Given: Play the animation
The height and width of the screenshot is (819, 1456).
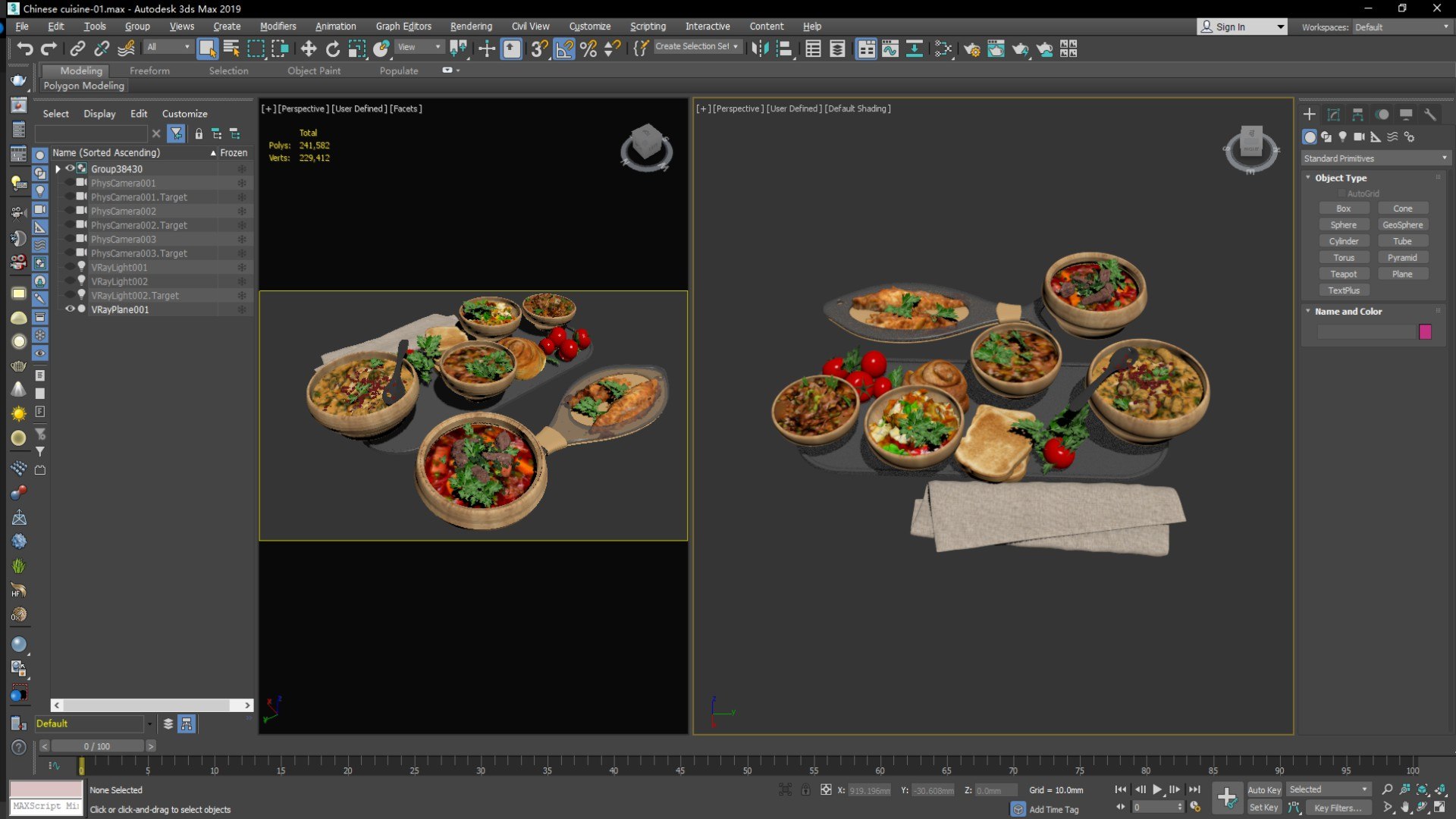Looking at the screenshot, I should [1157, 789].
